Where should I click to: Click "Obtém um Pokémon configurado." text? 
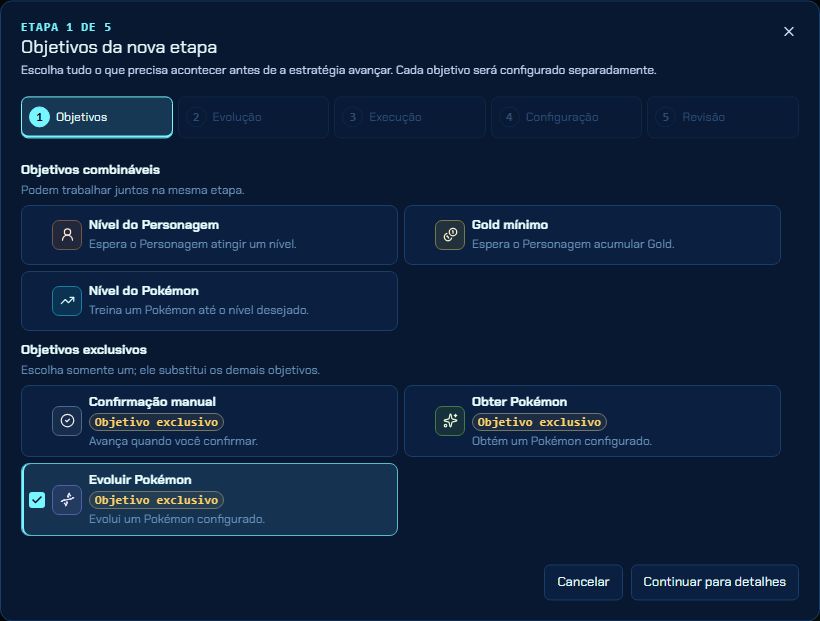pos(562,441)
